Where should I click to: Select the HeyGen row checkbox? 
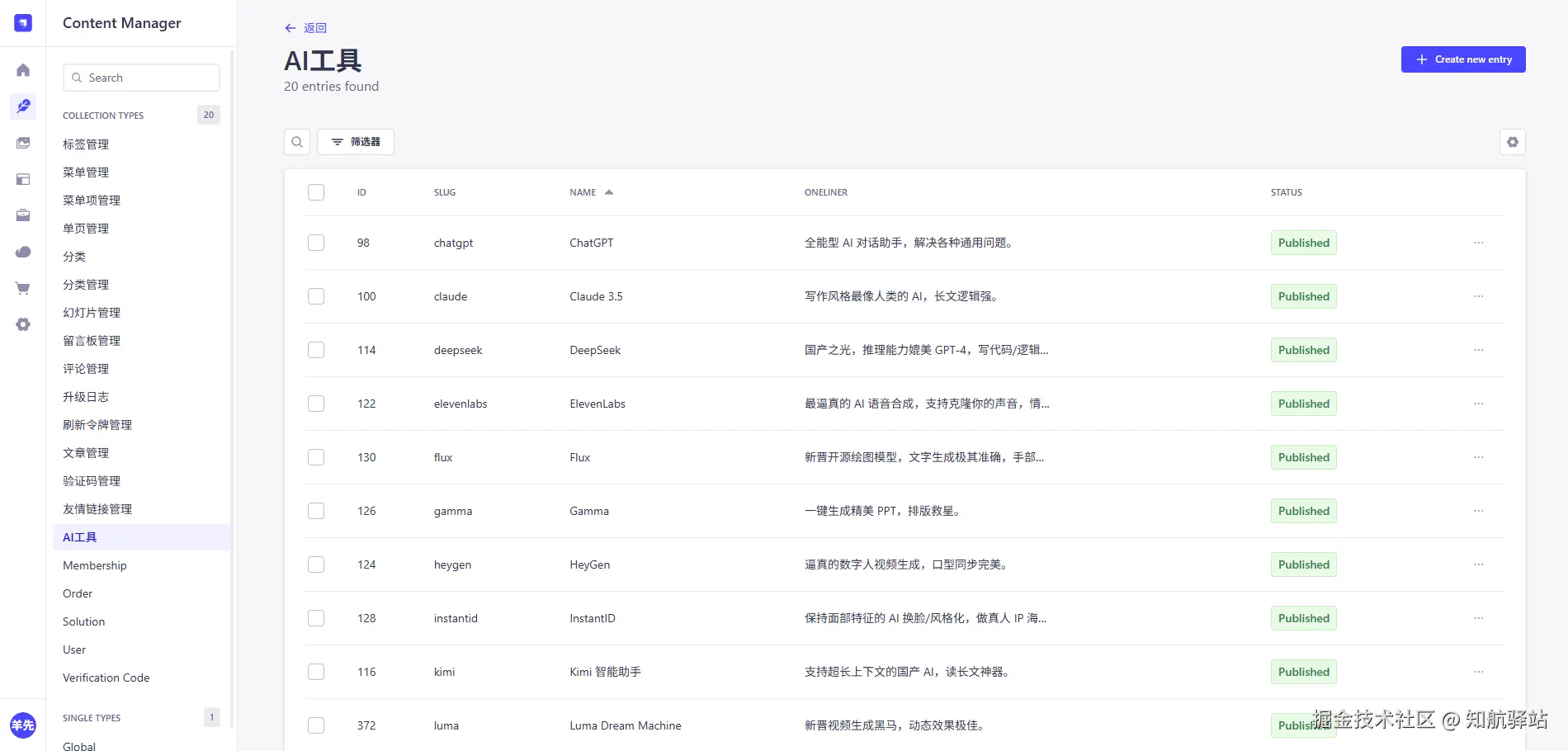point(316,564)
